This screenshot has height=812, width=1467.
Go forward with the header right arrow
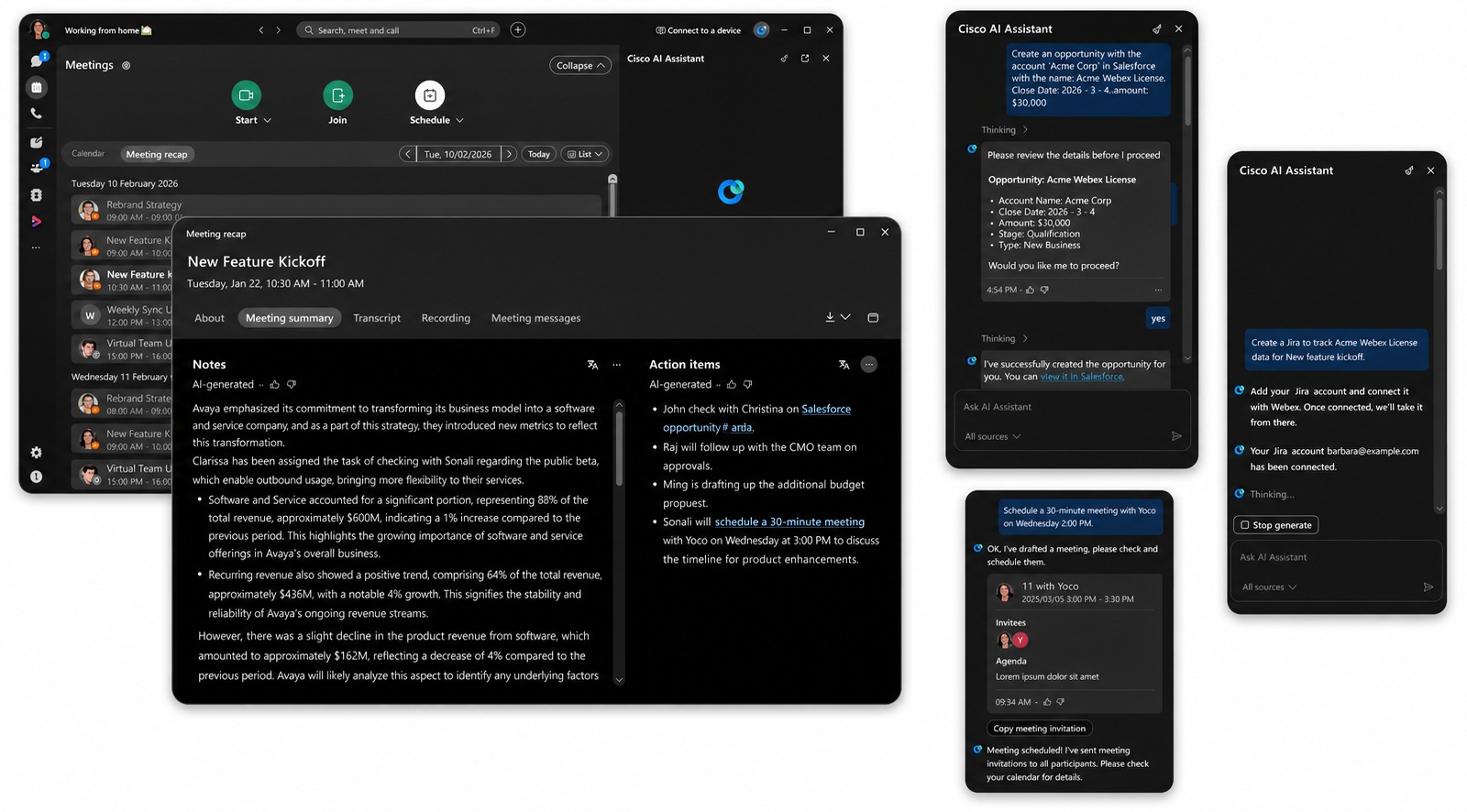[279, 30]
